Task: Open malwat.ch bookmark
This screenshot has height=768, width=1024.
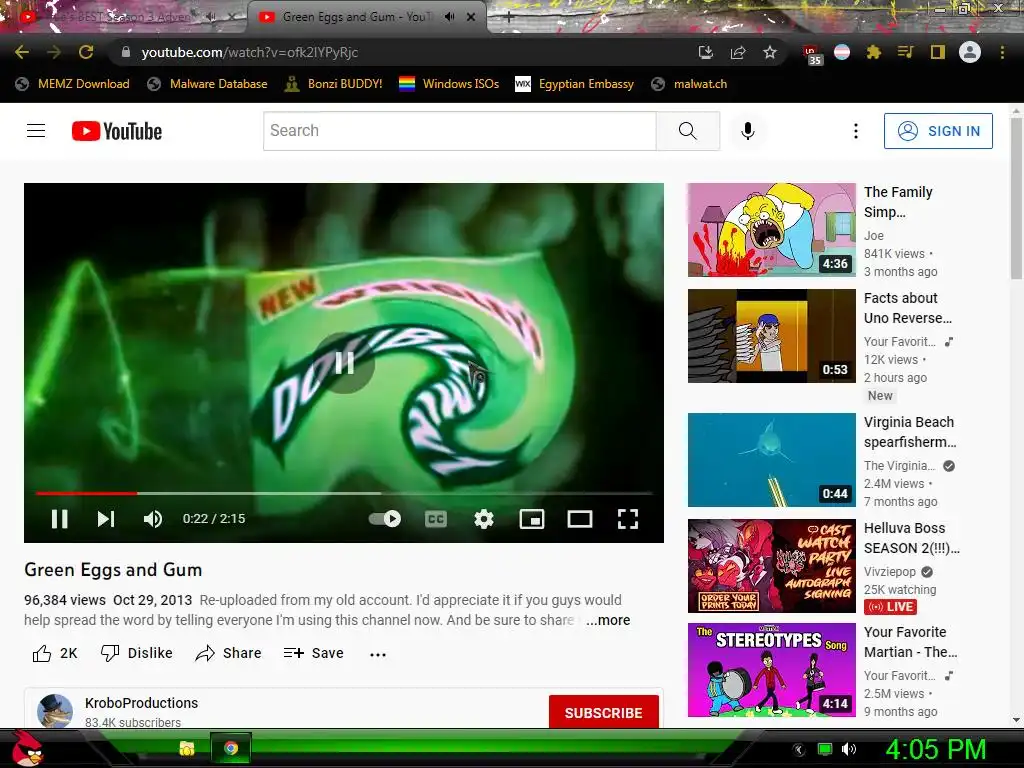Action: (690, 84)
